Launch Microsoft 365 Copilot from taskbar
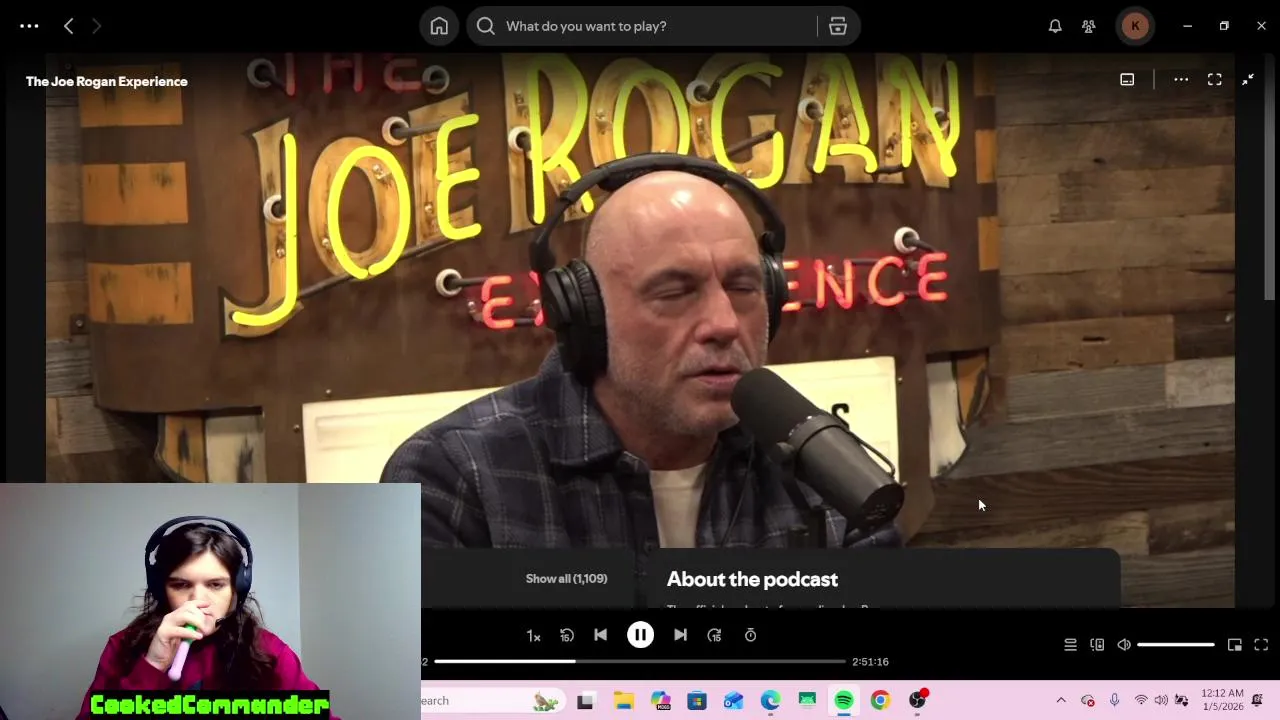Viewport: 1280px width, 720px height. click(660, 701)
